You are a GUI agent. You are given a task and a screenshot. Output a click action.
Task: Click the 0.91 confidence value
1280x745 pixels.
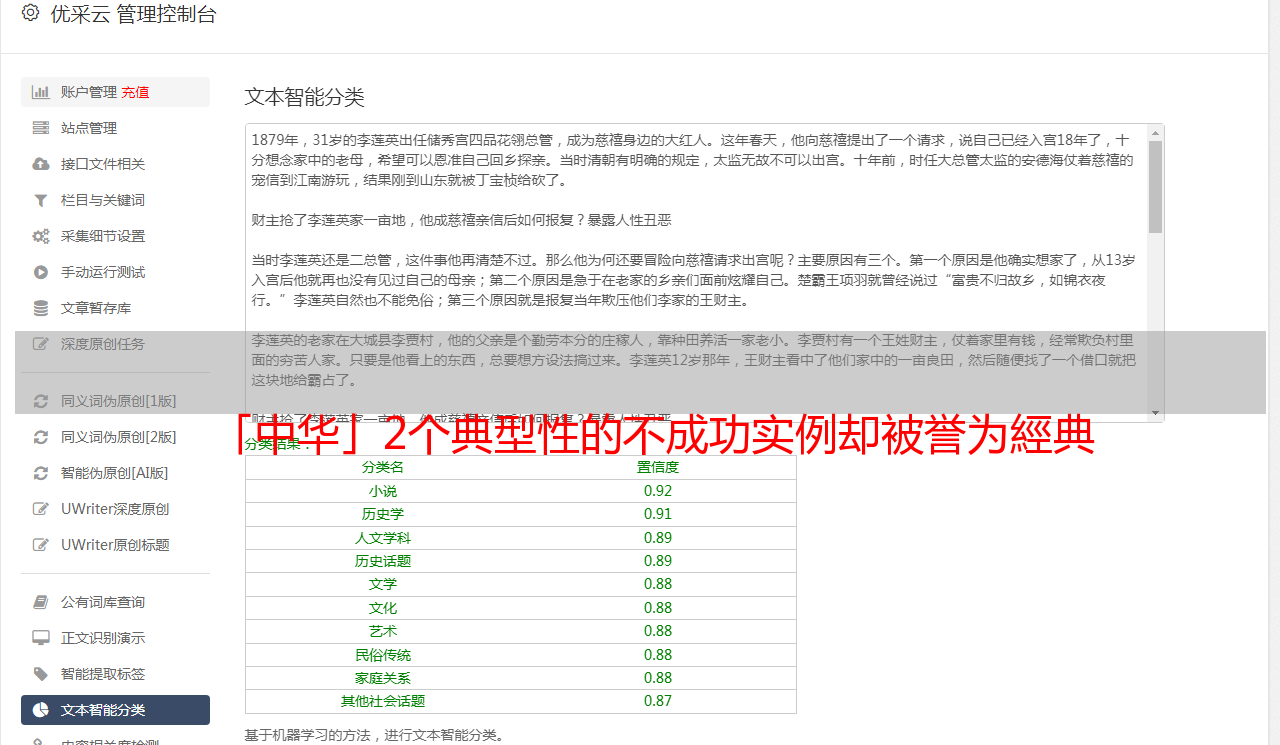(658, 514)
